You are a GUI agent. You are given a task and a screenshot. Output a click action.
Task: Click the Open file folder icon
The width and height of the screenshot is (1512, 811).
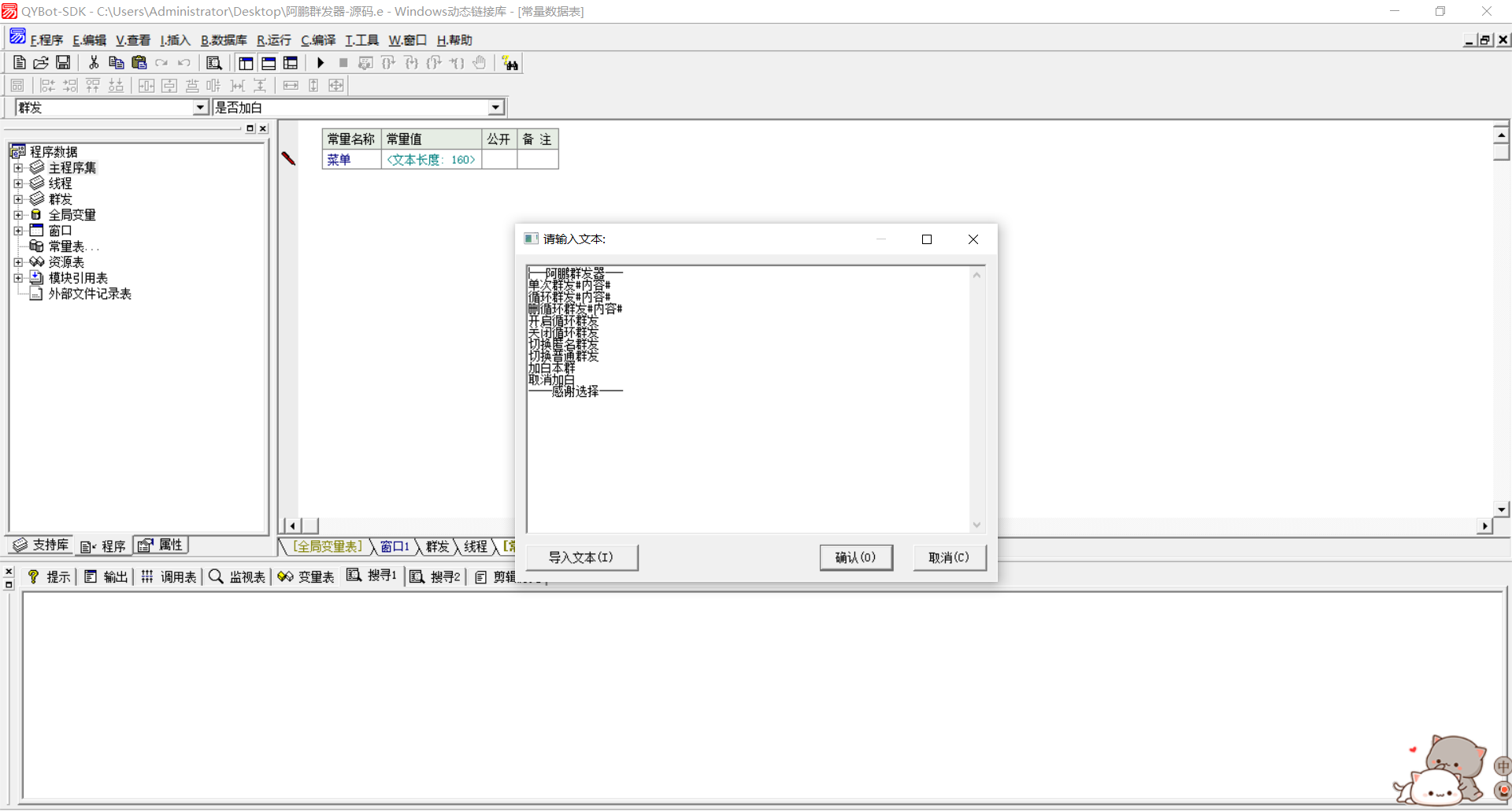point(41,63)
